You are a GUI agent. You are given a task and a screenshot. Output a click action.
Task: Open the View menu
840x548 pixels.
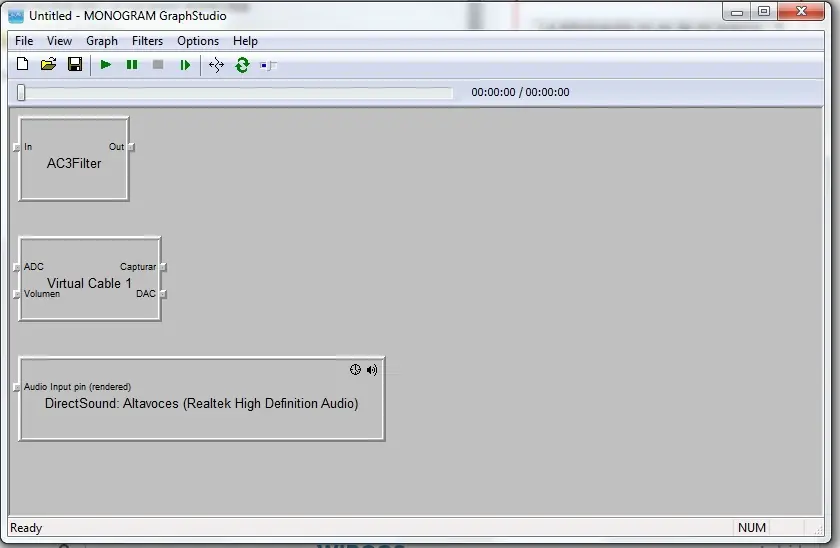pyautogui.click(x=59, y=41)
